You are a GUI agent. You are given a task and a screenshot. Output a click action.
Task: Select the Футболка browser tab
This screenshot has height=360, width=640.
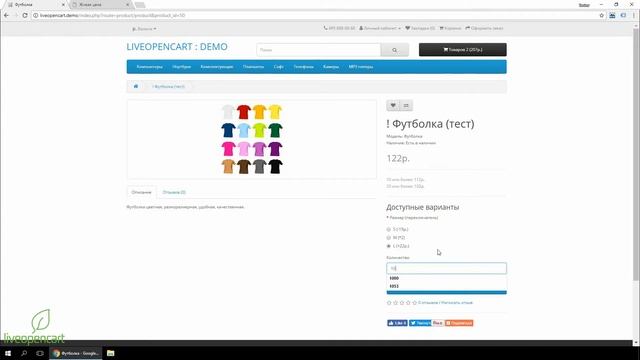click(x=35, y=4)
